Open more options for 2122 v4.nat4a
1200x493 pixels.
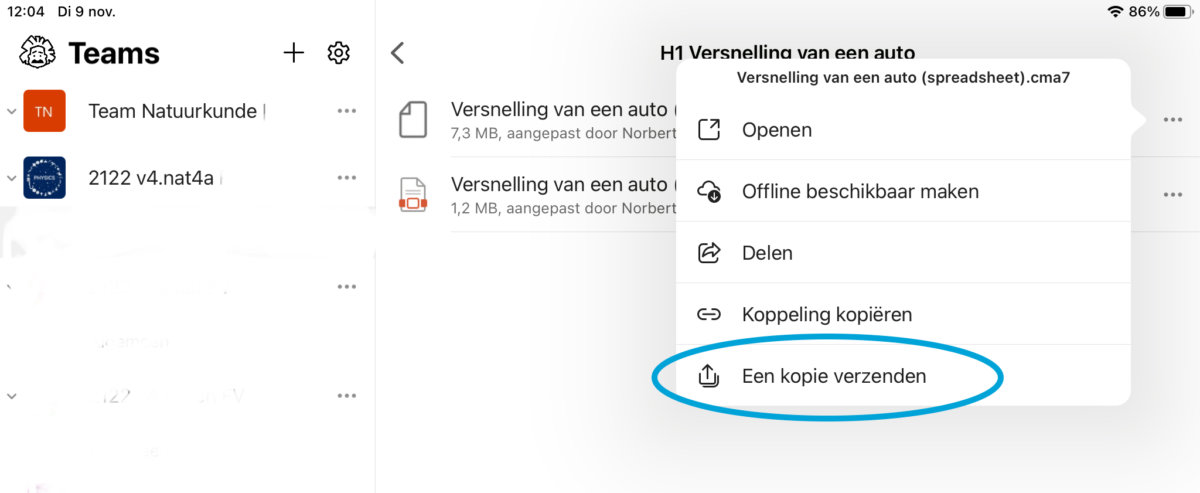pos(347,178)
